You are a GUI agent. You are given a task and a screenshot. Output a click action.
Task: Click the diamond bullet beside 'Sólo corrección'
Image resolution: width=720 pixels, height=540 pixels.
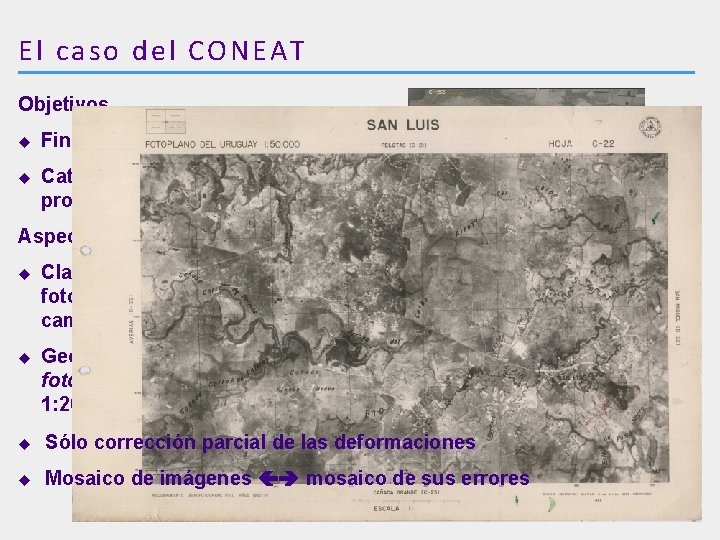click(x=25, y=444)
